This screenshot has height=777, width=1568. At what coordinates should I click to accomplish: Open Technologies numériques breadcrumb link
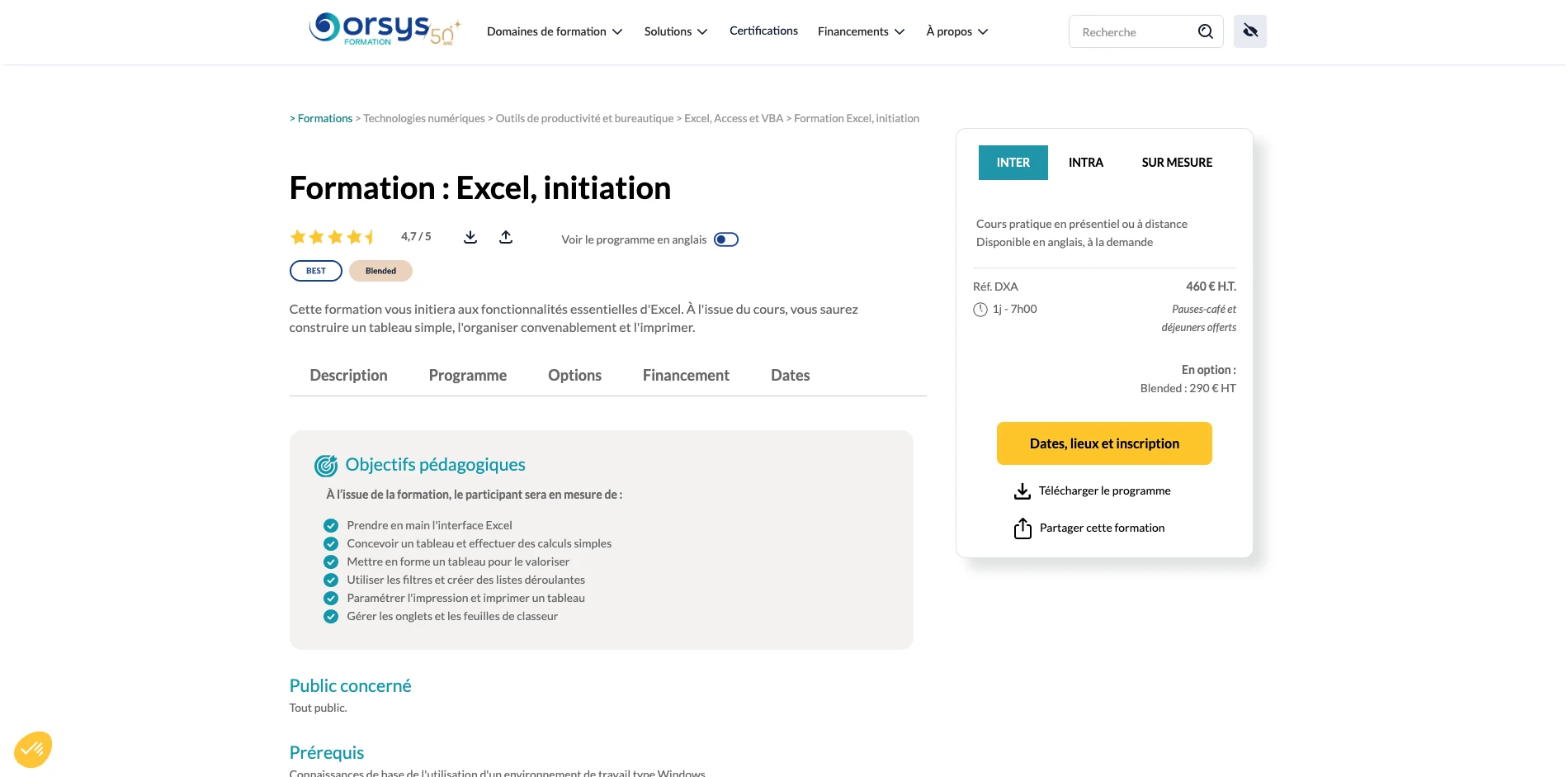pyautogui.click(x=424, y=119)
